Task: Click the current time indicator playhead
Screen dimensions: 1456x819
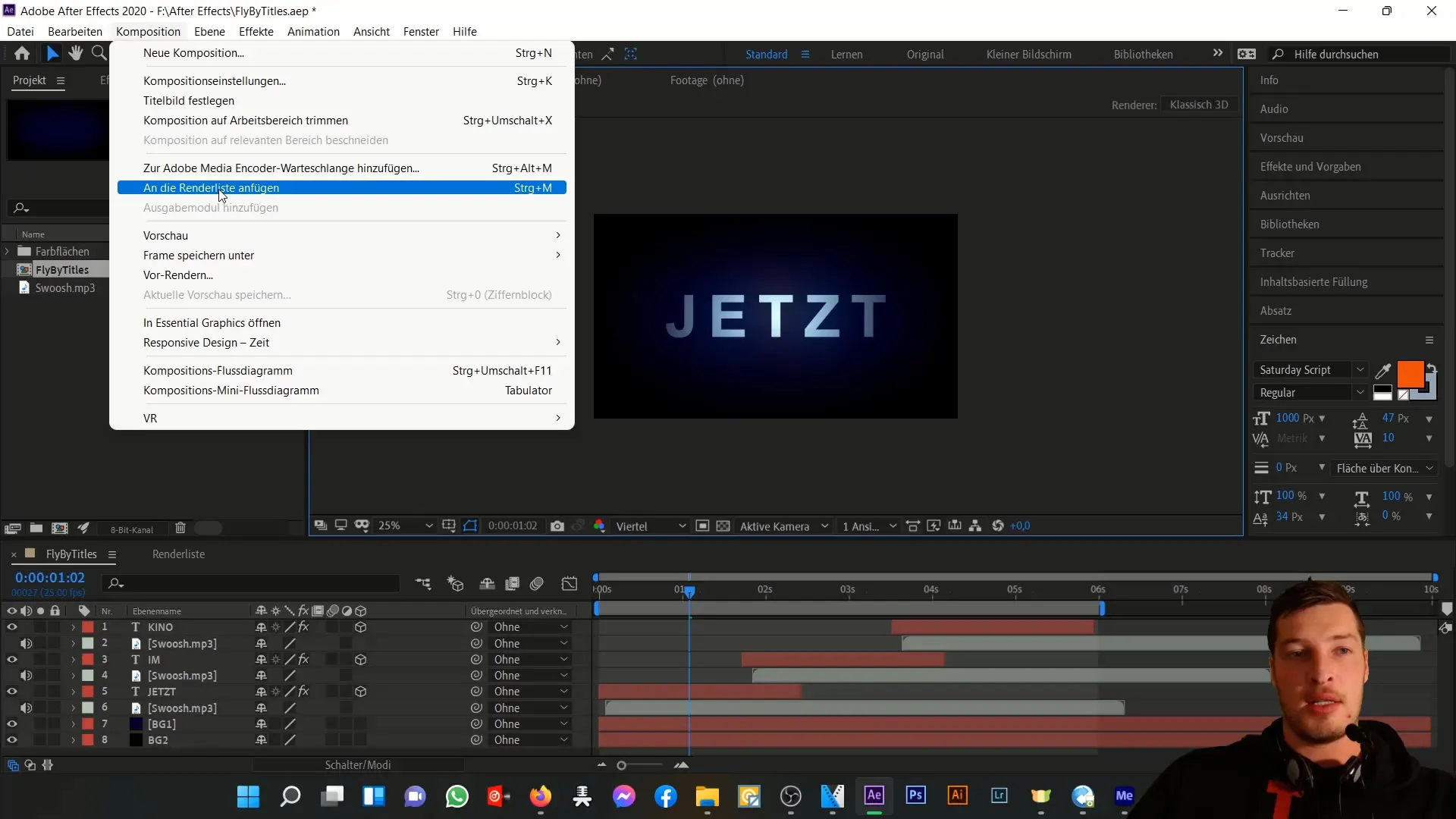Action: click(689, 591)
